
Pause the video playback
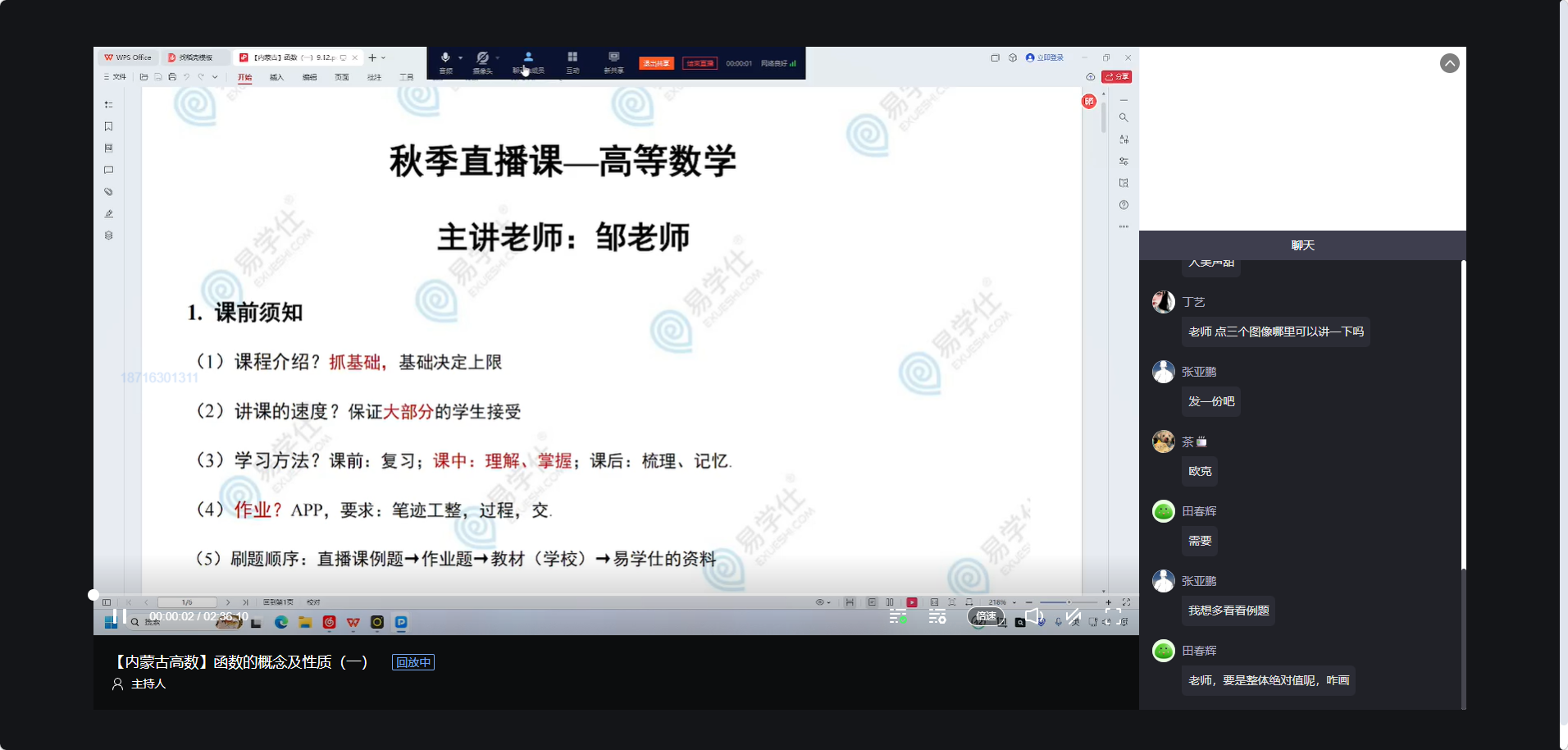119,616
